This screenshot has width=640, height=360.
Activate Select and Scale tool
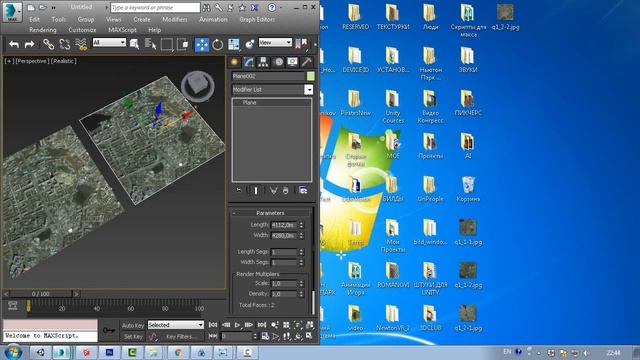233,44
